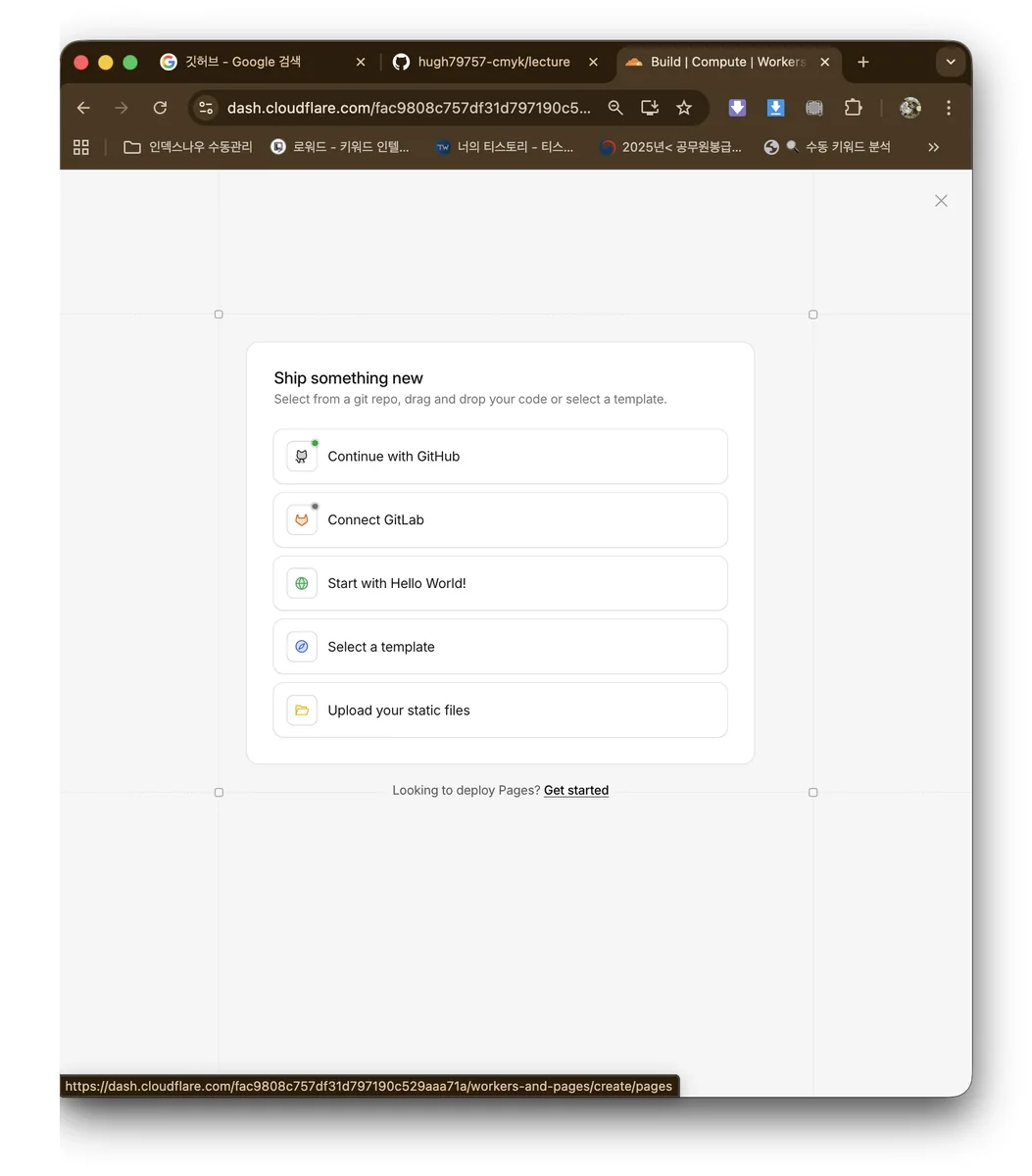This screenshot has width=1032, height=1176.
Task: Open the Extensions puzzle-piece menu
Action: 853,108
